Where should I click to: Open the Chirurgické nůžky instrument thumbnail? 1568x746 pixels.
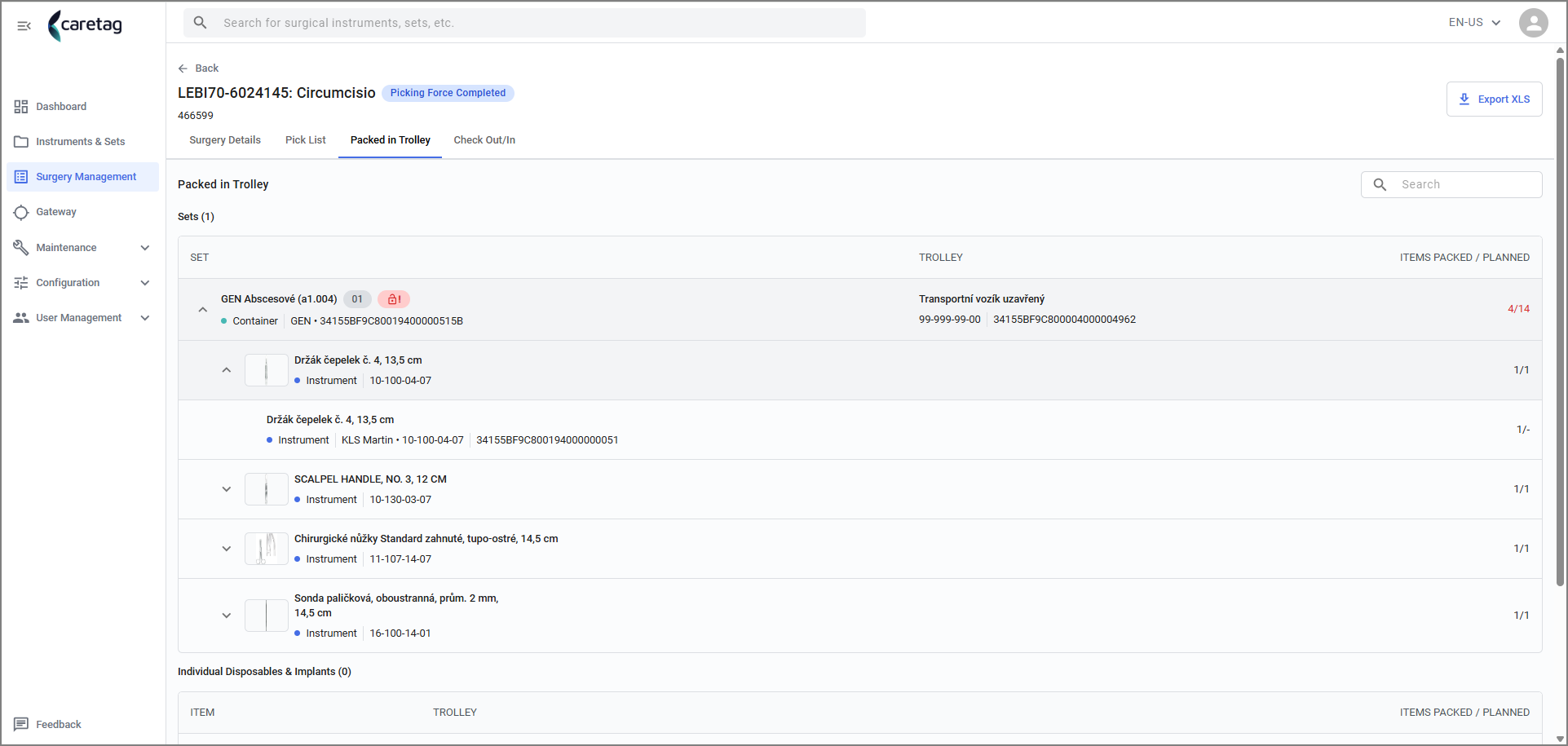tap(266, 549)
